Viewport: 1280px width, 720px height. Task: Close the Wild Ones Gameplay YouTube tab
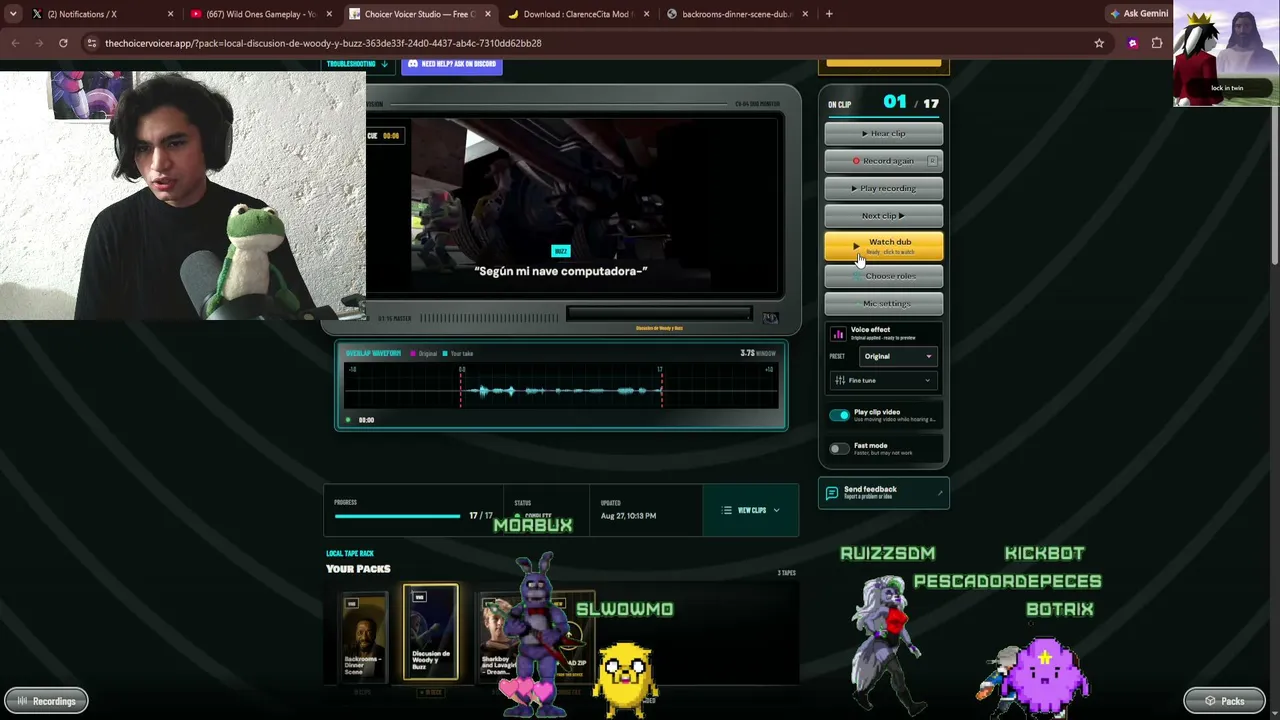point(329,14)
